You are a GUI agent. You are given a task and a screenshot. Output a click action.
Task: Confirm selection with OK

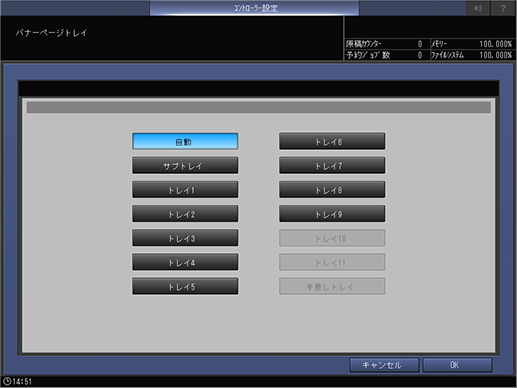tap(457, 365)
